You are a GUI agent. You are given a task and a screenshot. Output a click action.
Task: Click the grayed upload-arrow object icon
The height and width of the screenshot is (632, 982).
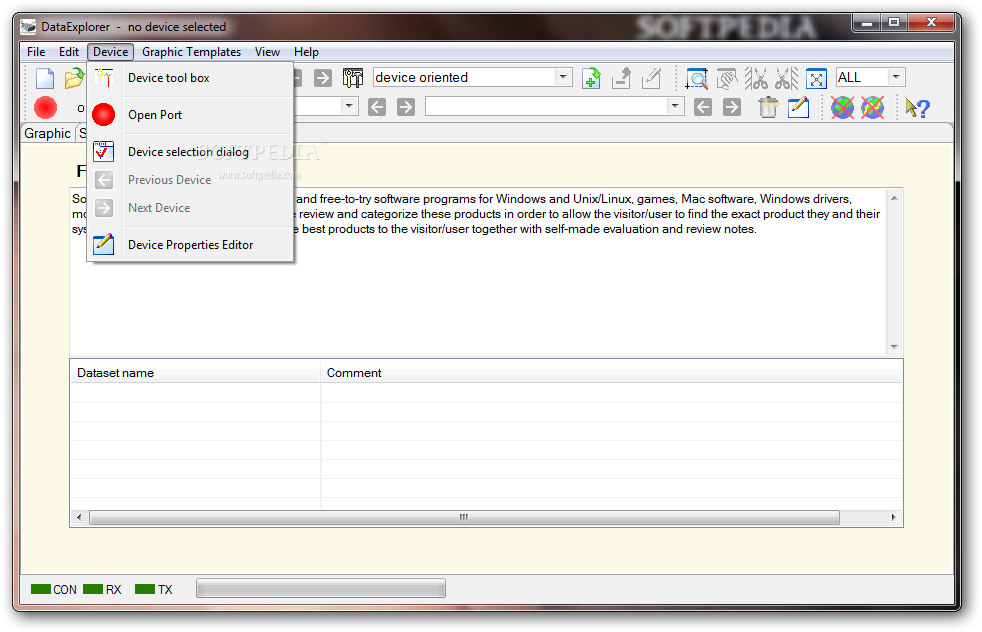point(621,78)
